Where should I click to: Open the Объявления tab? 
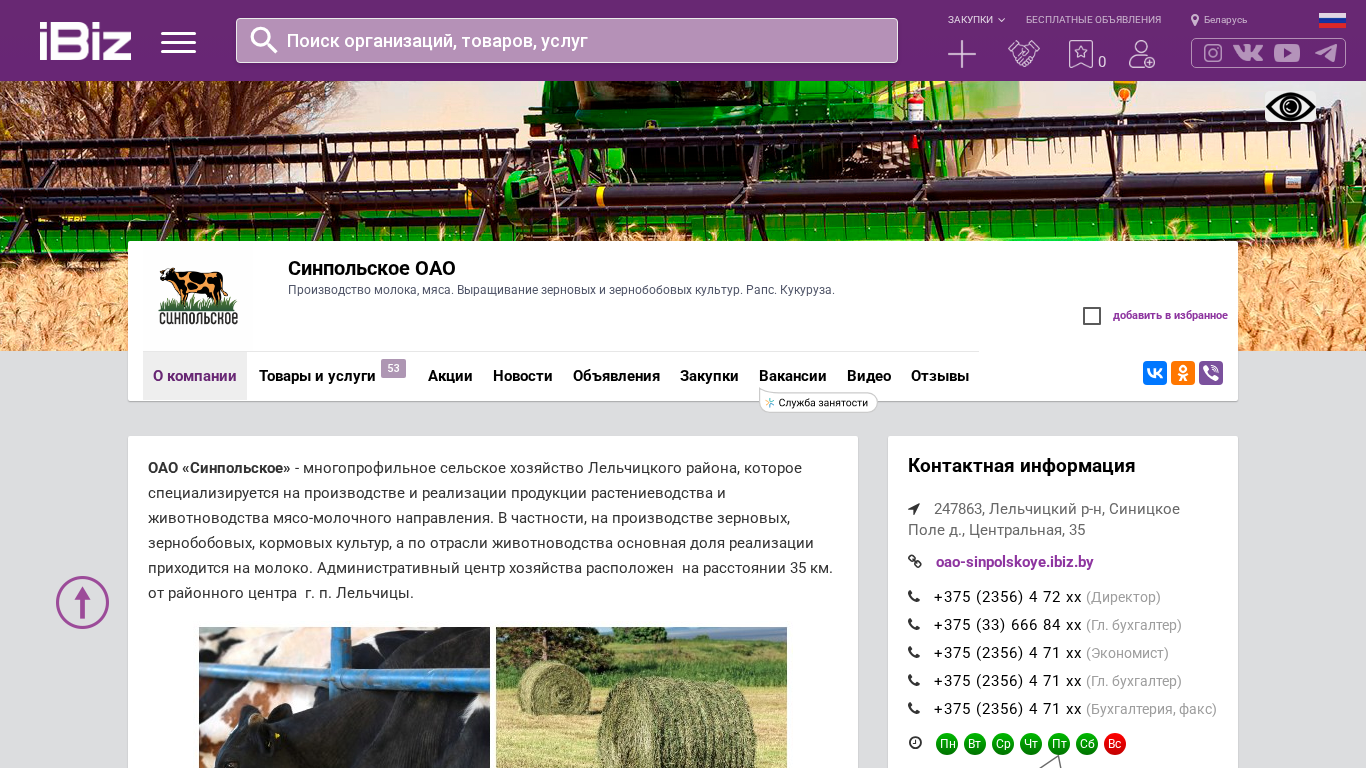(616, 376)
